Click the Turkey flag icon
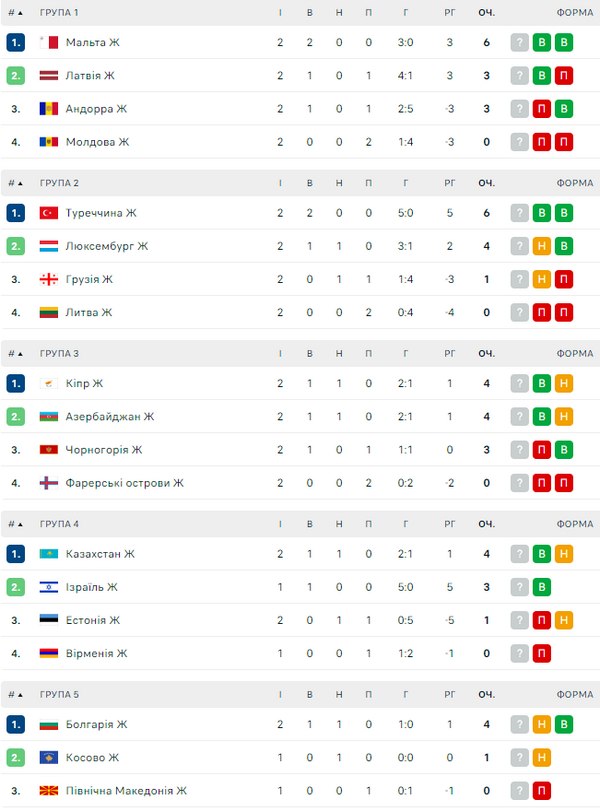The width and height of the screenshot is (600, 812). pyautogui.click(x=48, y=213)
